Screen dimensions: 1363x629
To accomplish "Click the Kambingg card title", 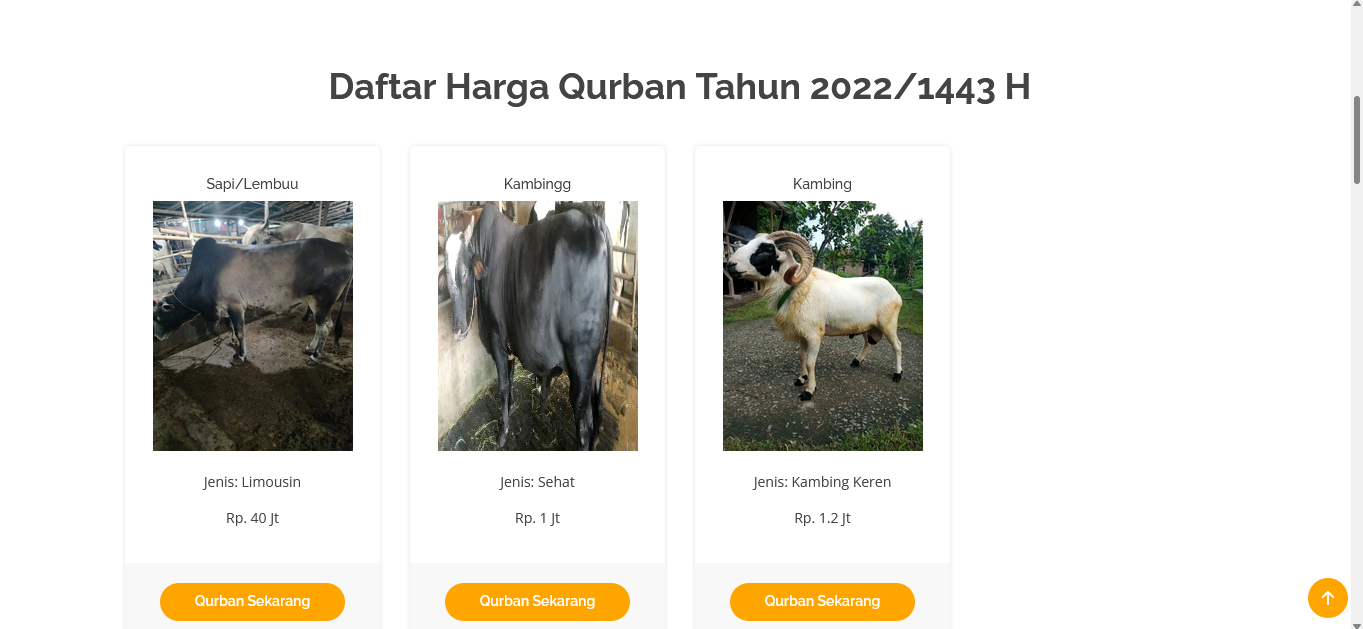I will (537, 184).
